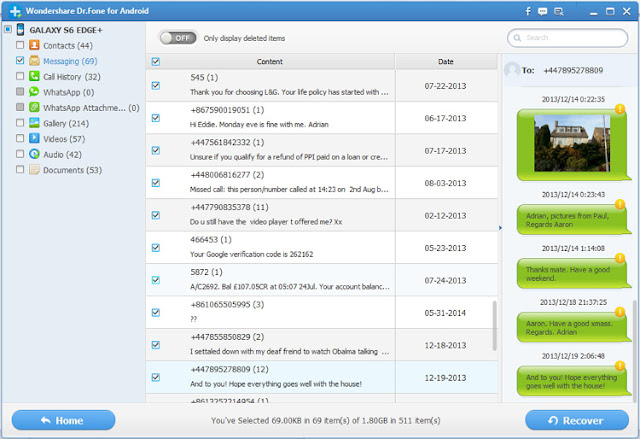
Task: Click the Search input field
Action: [567, 38]
